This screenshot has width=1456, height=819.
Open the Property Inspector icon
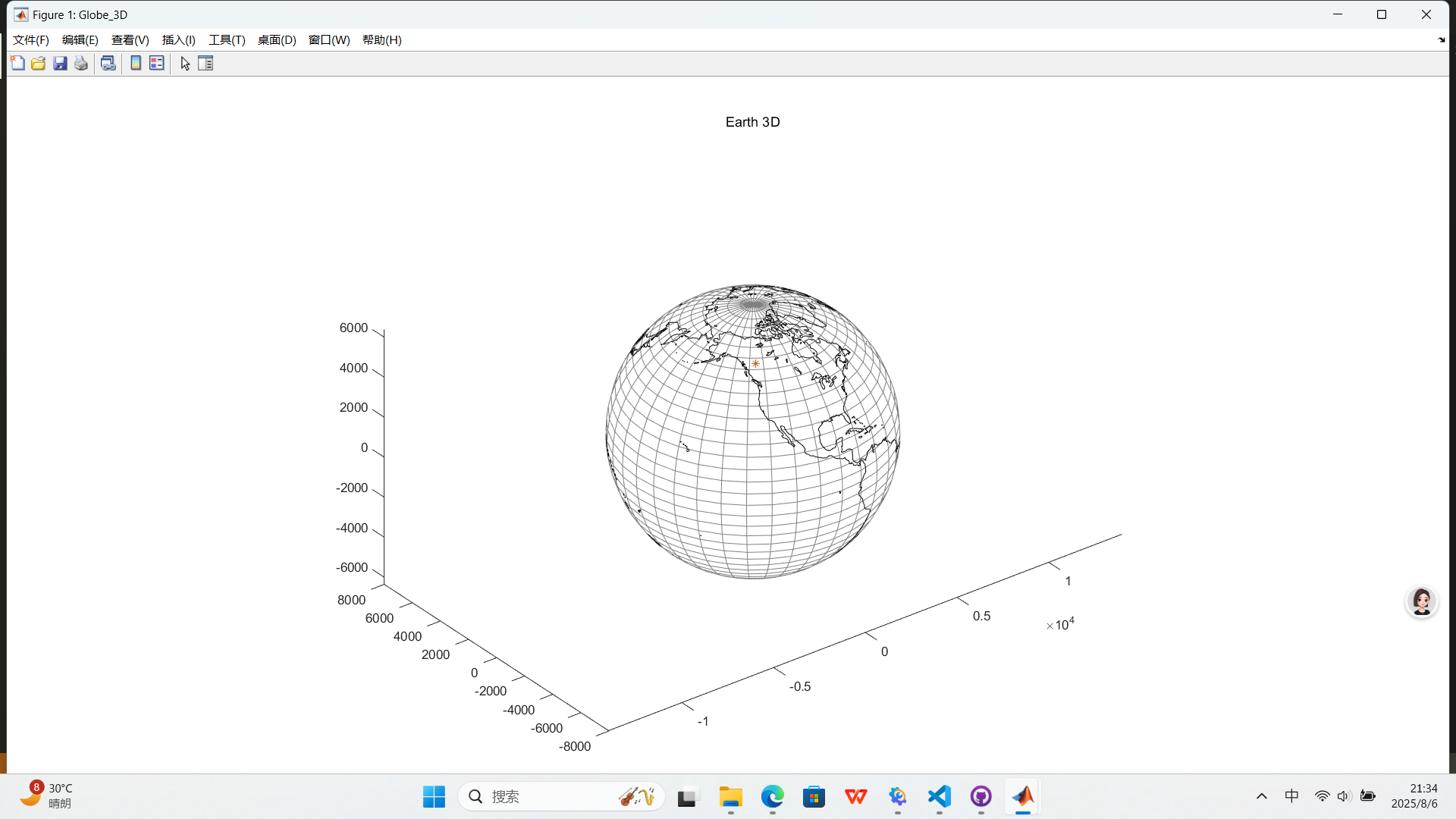point(206,64)
